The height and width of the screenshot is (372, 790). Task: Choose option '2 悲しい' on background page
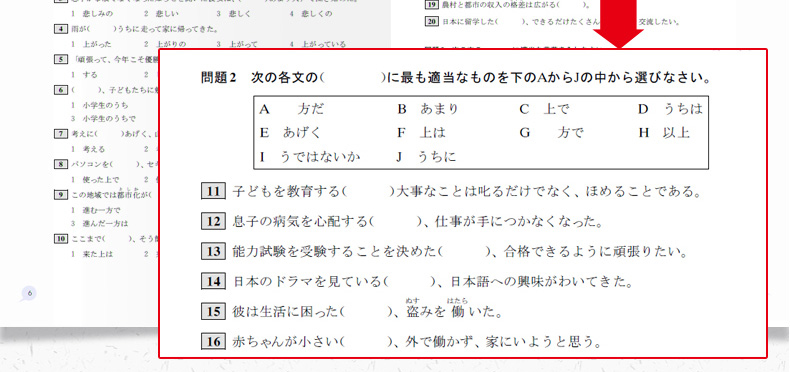tap(161, 14)
